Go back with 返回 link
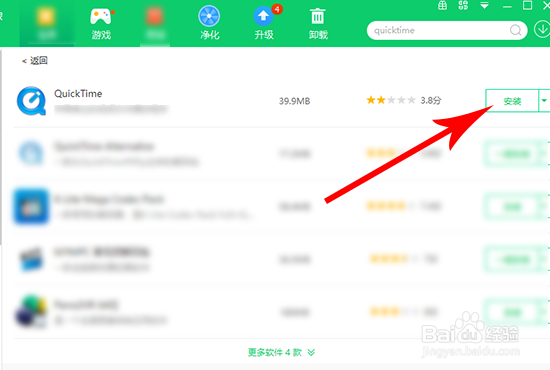 point(35,61)
